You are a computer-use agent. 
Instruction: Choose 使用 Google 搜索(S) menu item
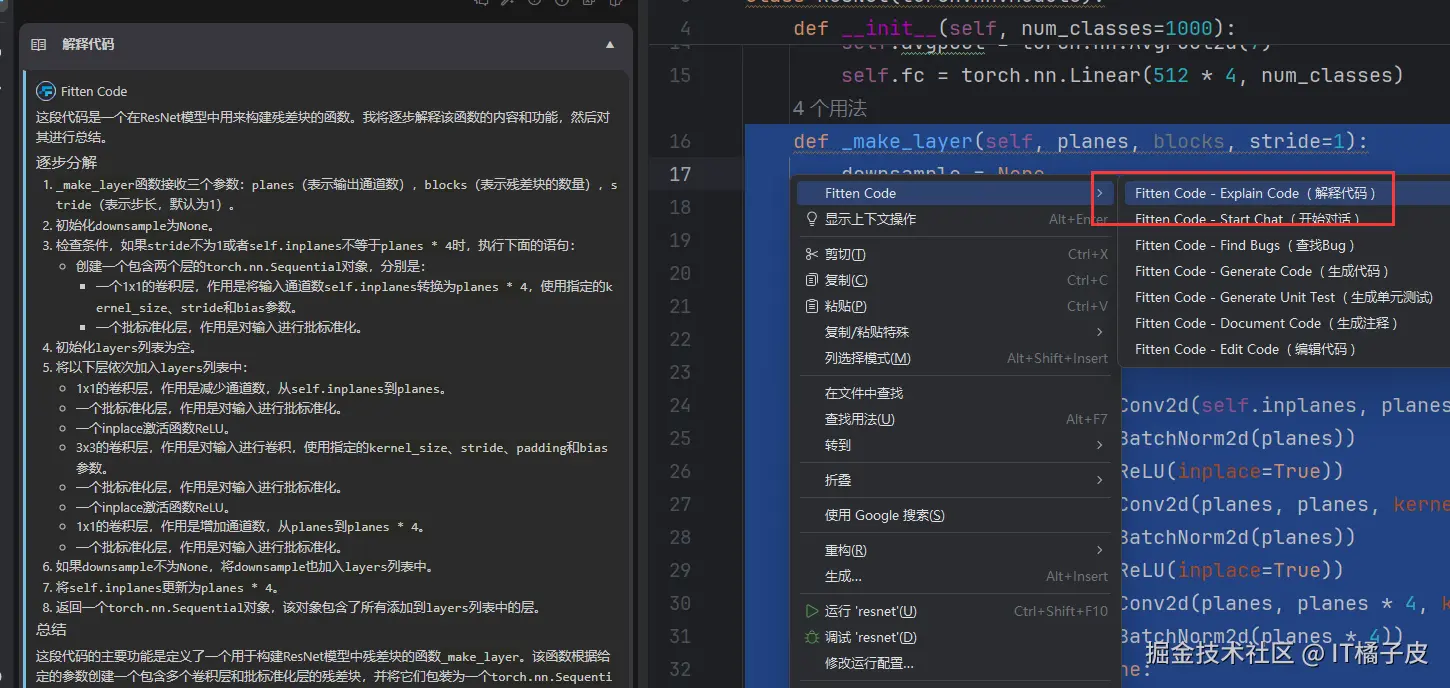point(954,515)
